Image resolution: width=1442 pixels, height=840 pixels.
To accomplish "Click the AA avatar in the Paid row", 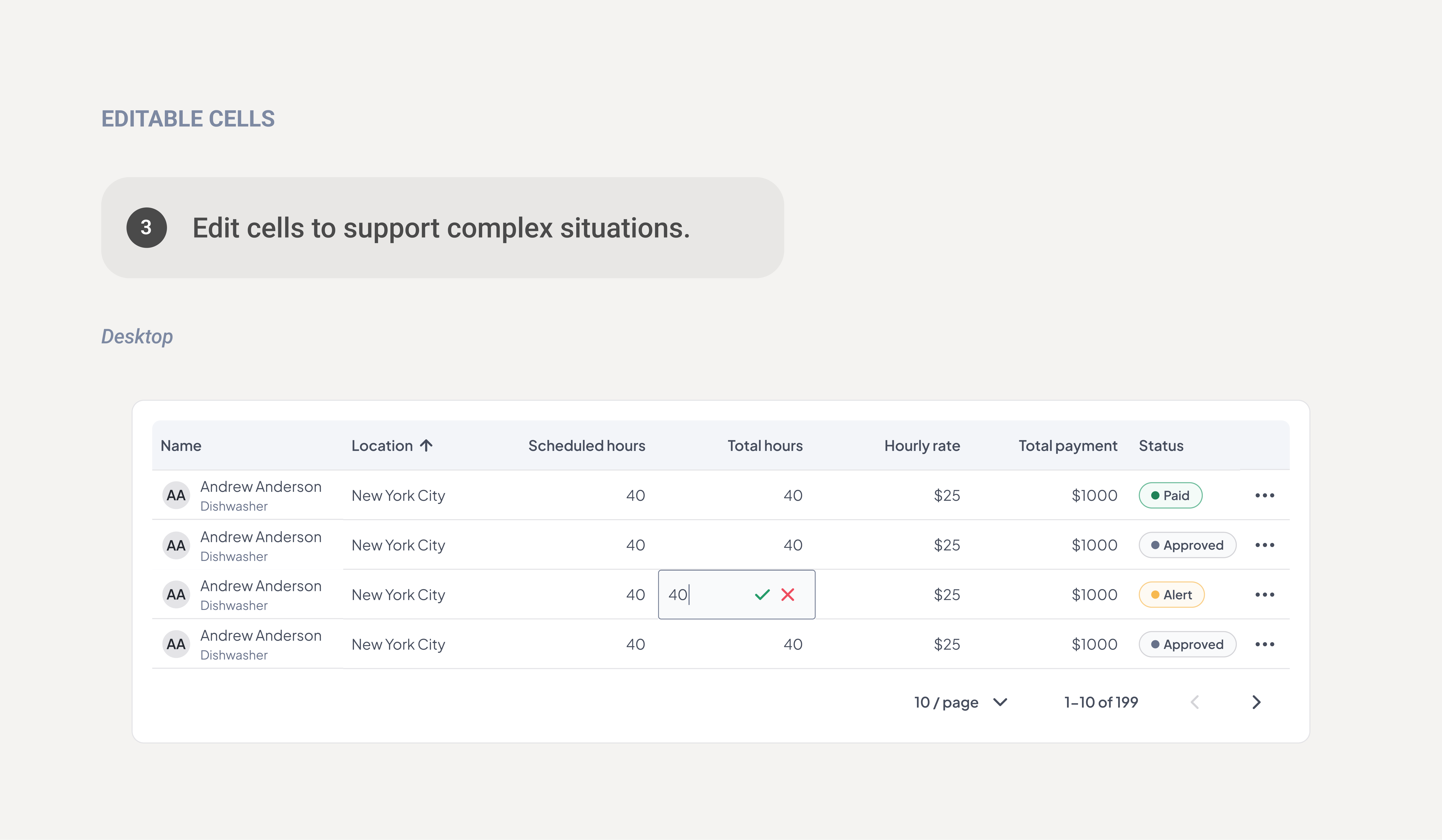I will [176, 496].
